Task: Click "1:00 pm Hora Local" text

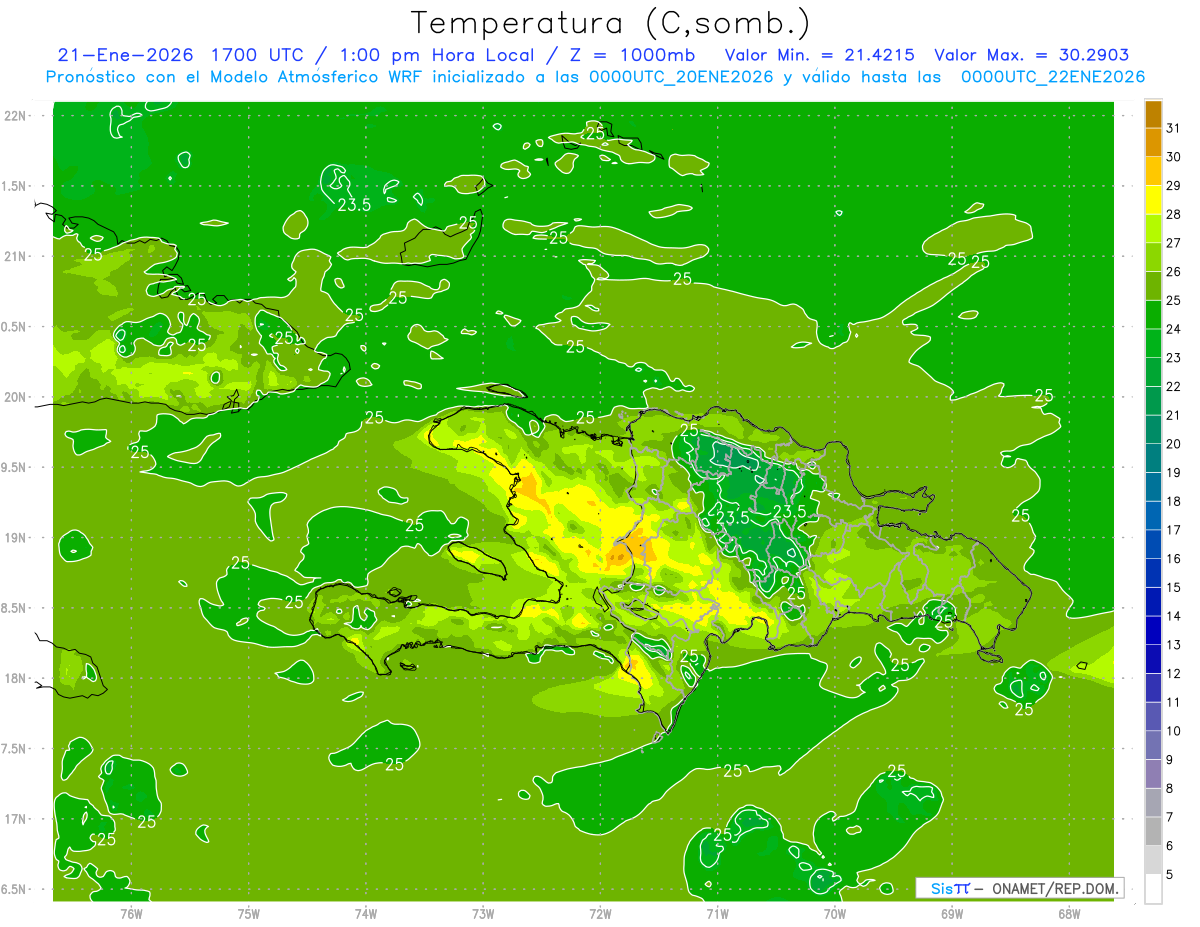Action: pyautogui.click(x=436, y=55)
